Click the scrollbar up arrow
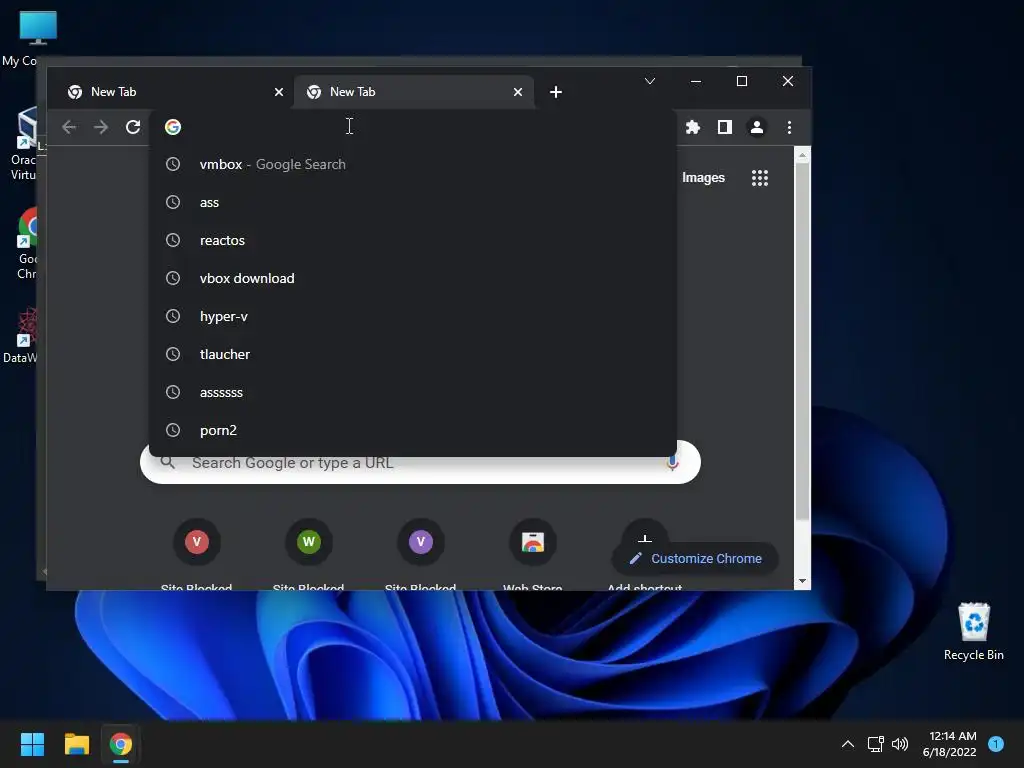The height and width of the screenshot is (768, 1024). click(x=803, y=155)
